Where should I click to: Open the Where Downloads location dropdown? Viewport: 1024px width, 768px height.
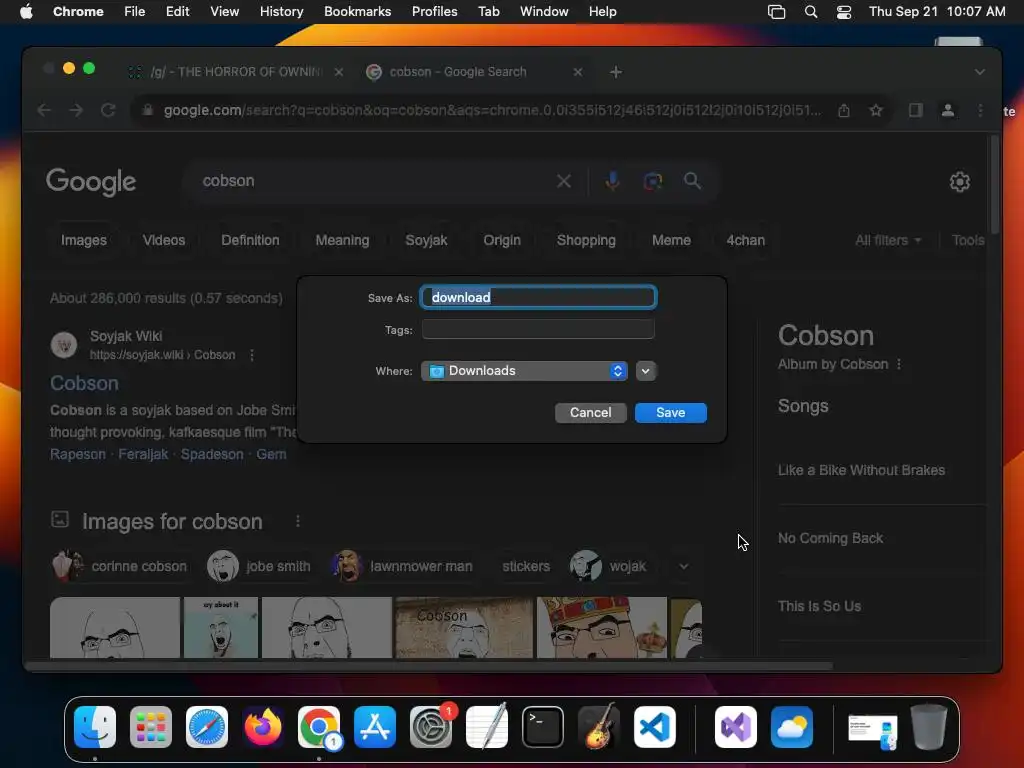[524, 371]
